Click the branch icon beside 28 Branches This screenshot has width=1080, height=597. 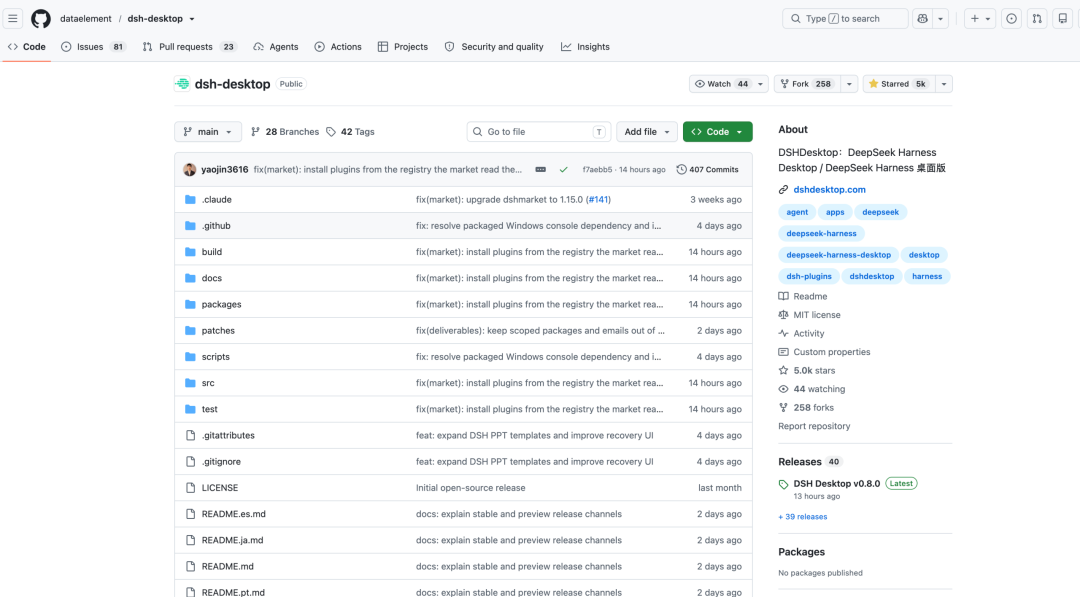256,132
